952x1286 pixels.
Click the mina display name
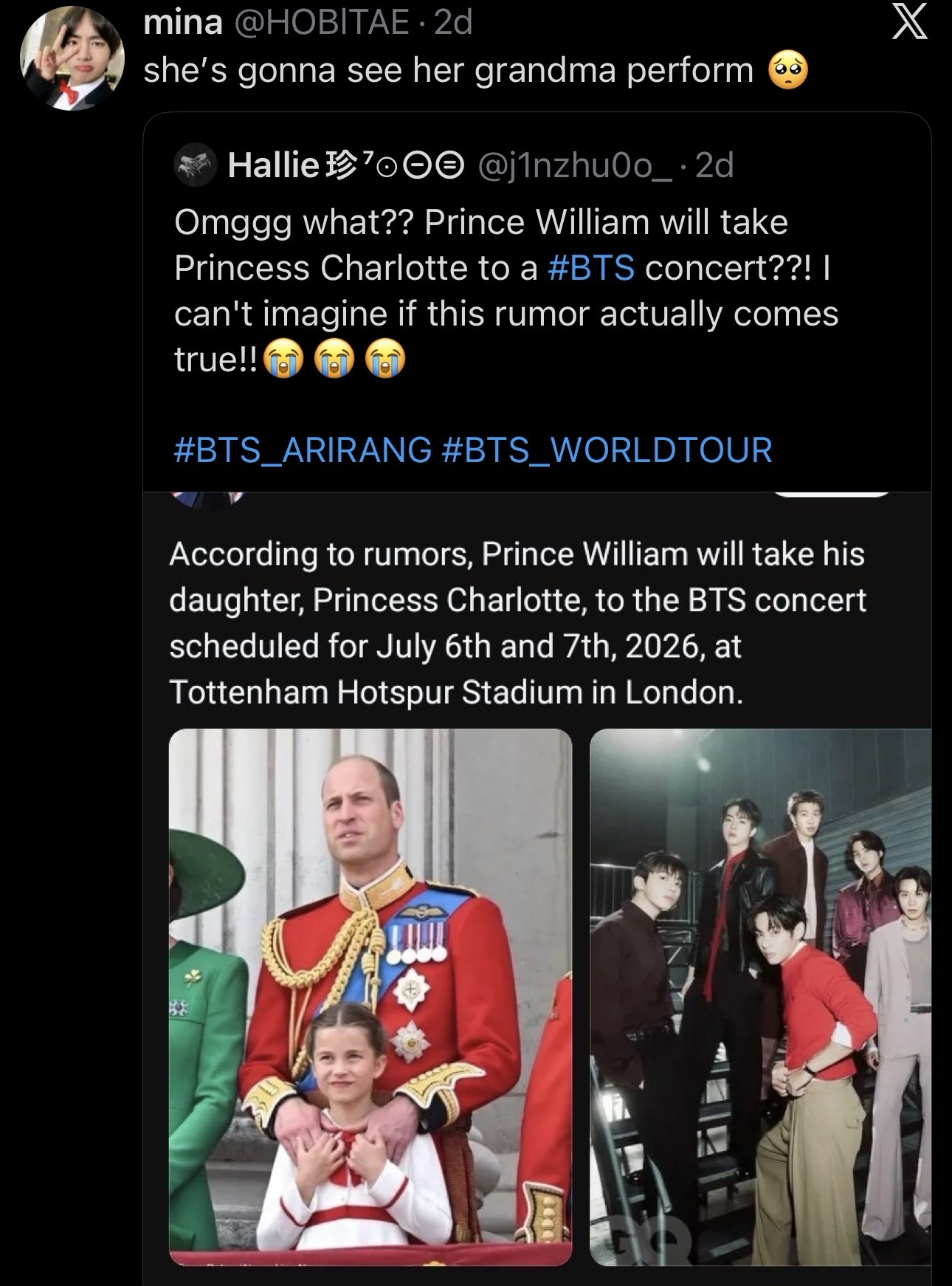(x=182, y=23)
